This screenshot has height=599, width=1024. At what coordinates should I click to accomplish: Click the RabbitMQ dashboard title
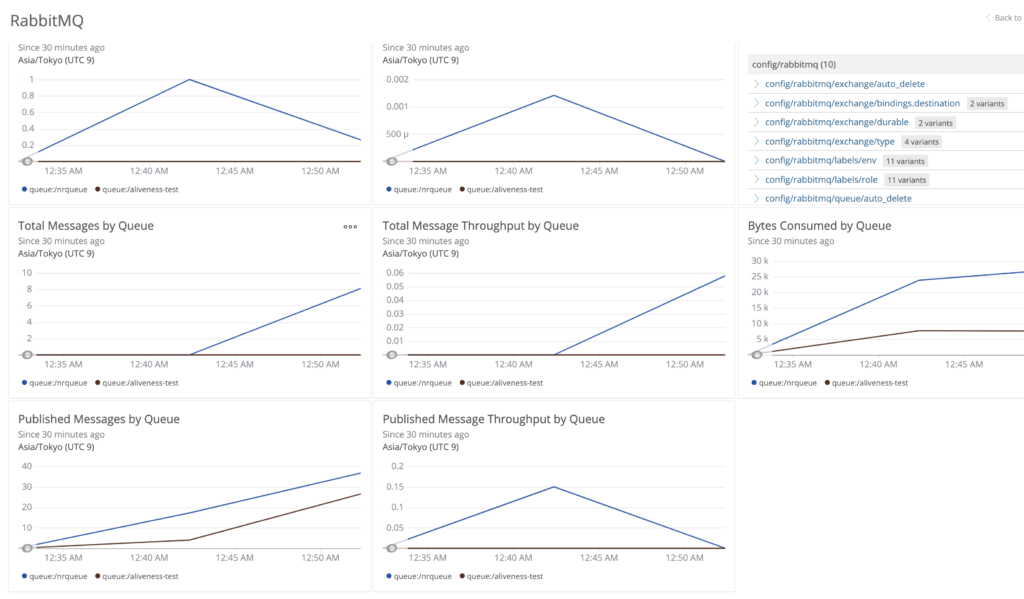point(47,20)
